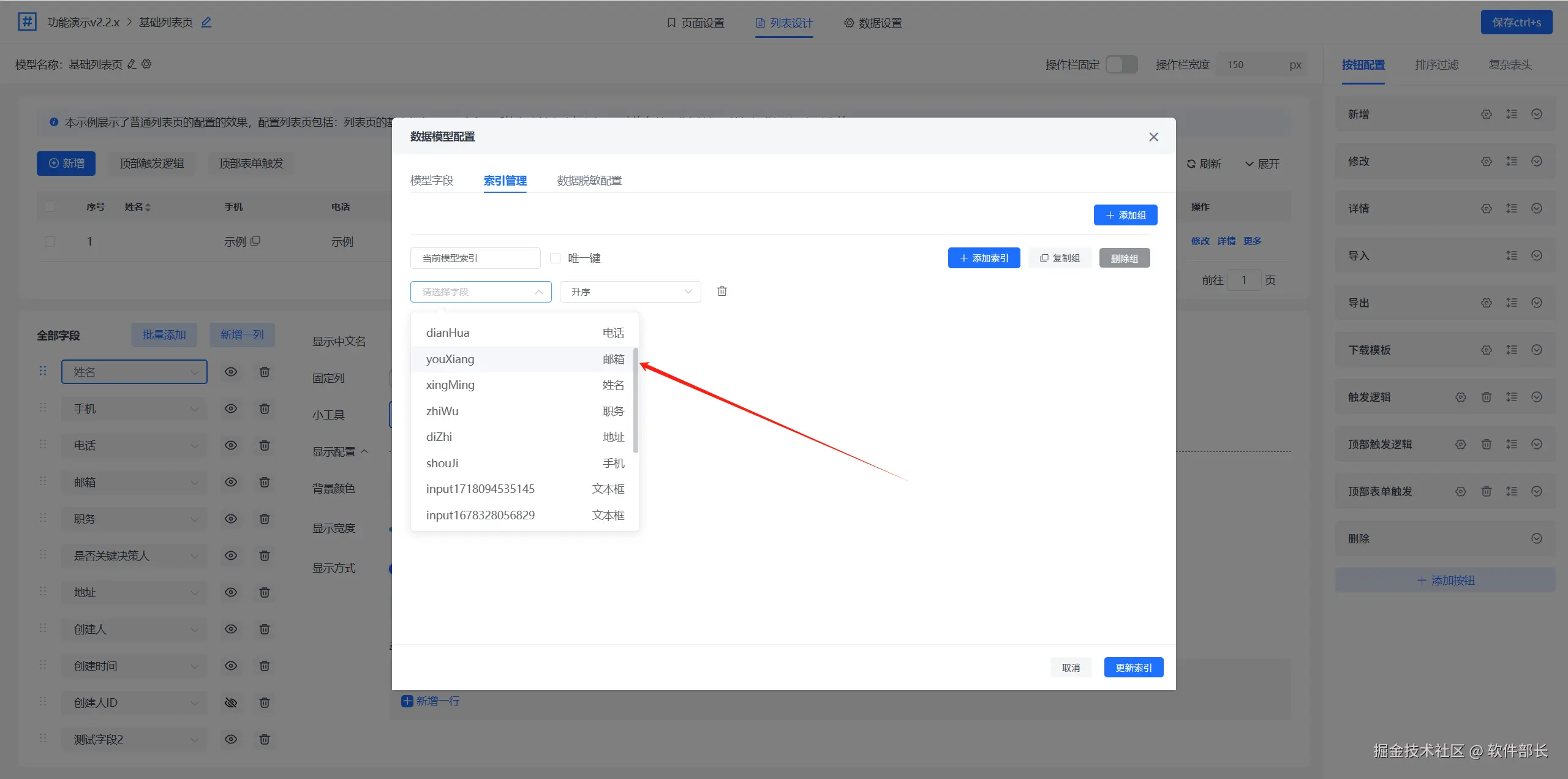Click the 更新索引 button

coord(1133,668)
